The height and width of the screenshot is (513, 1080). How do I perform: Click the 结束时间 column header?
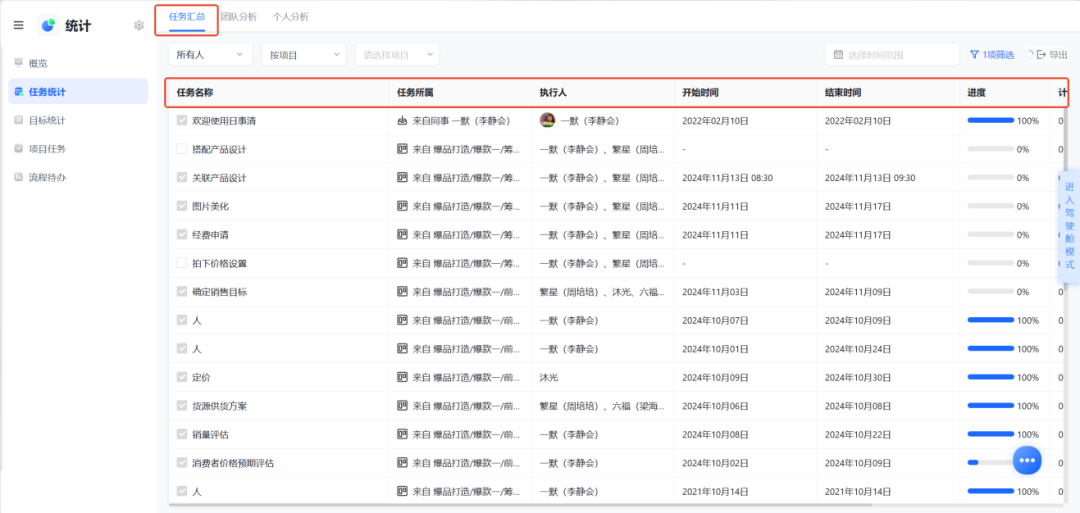click(888, 92)
